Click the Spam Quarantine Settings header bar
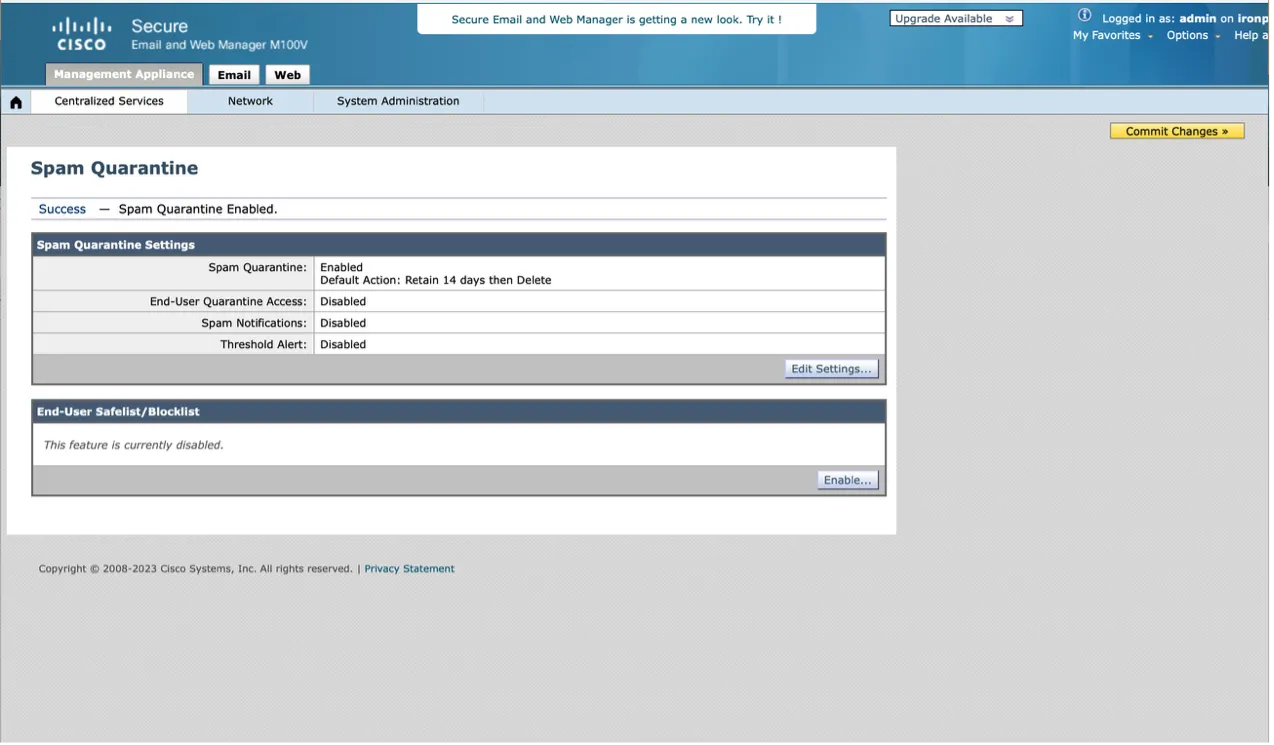 tap(458, 245)
